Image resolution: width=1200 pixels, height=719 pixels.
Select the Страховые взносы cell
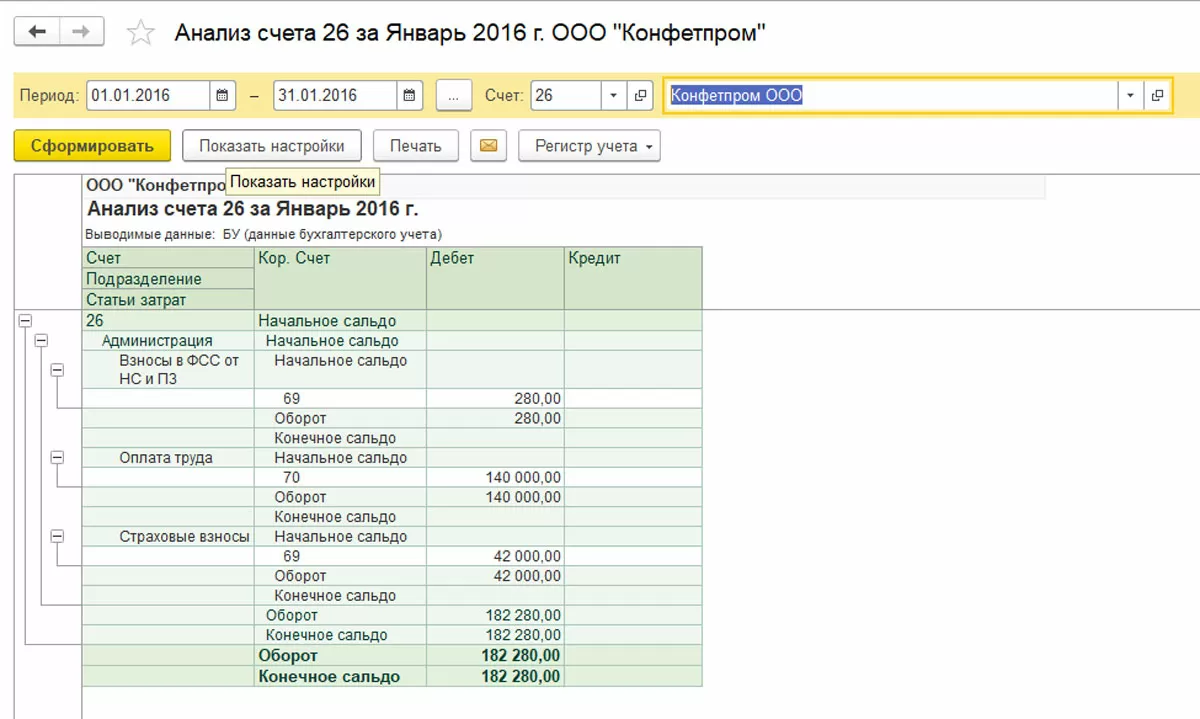click(168, 537)
